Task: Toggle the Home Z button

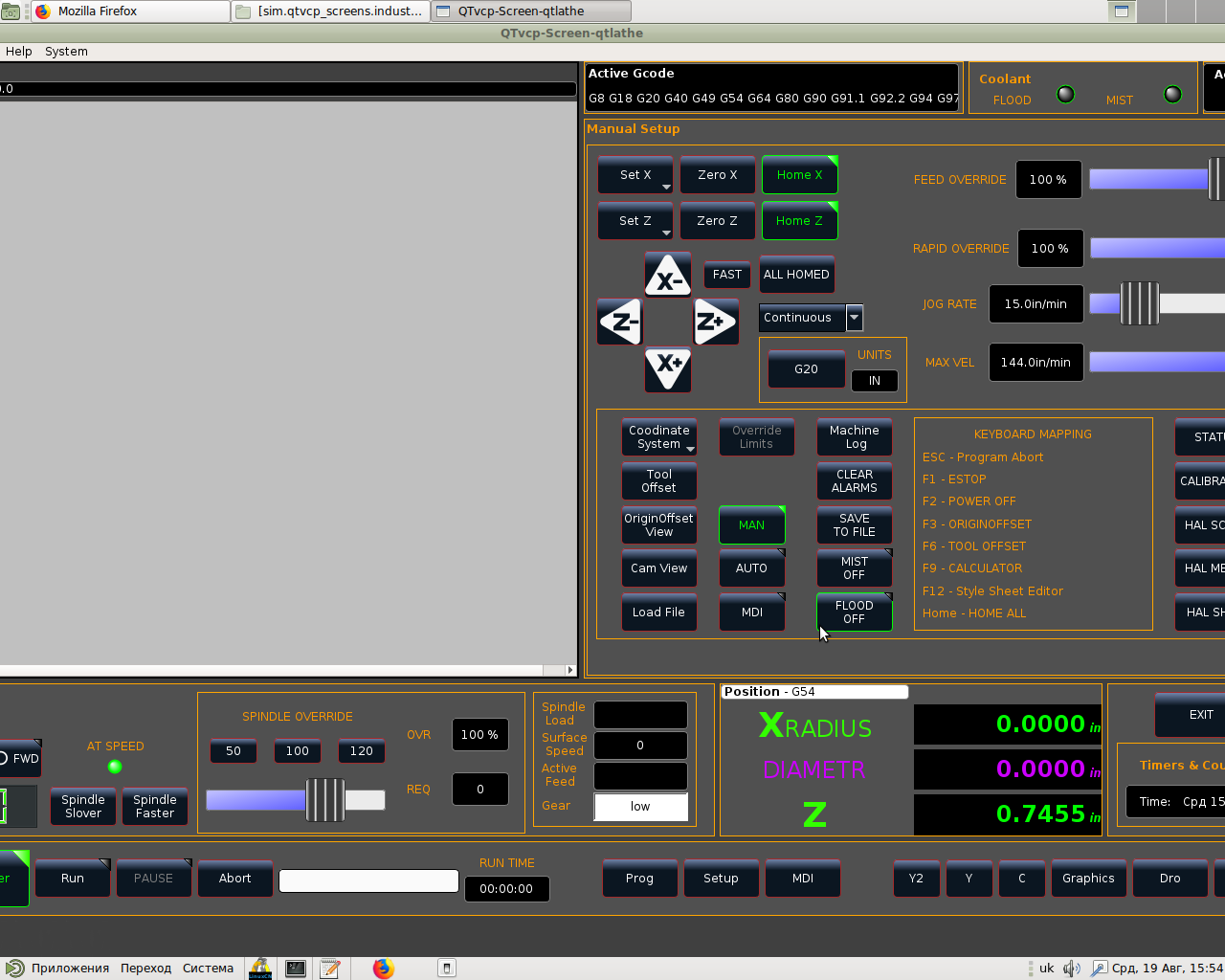Action: (800, 221)
